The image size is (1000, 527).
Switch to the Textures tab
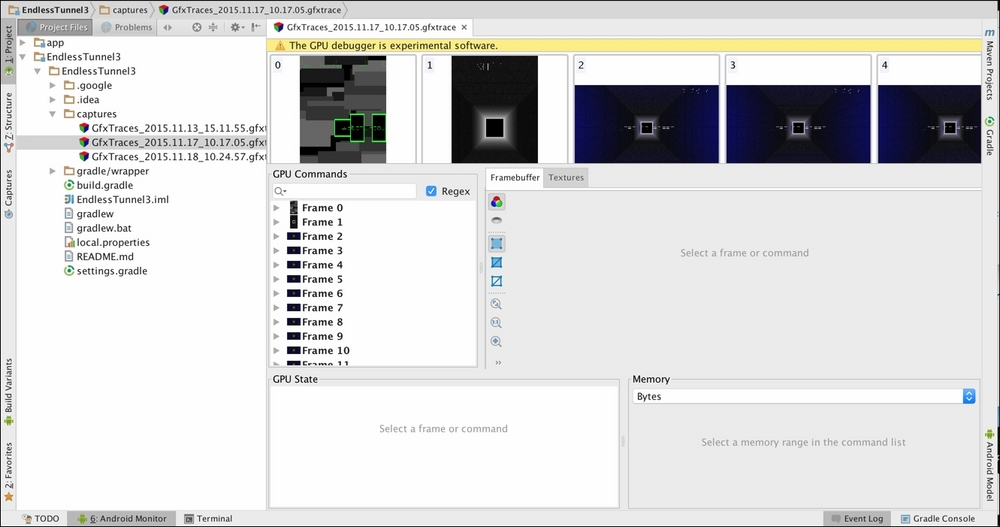[x=566, y=177]
